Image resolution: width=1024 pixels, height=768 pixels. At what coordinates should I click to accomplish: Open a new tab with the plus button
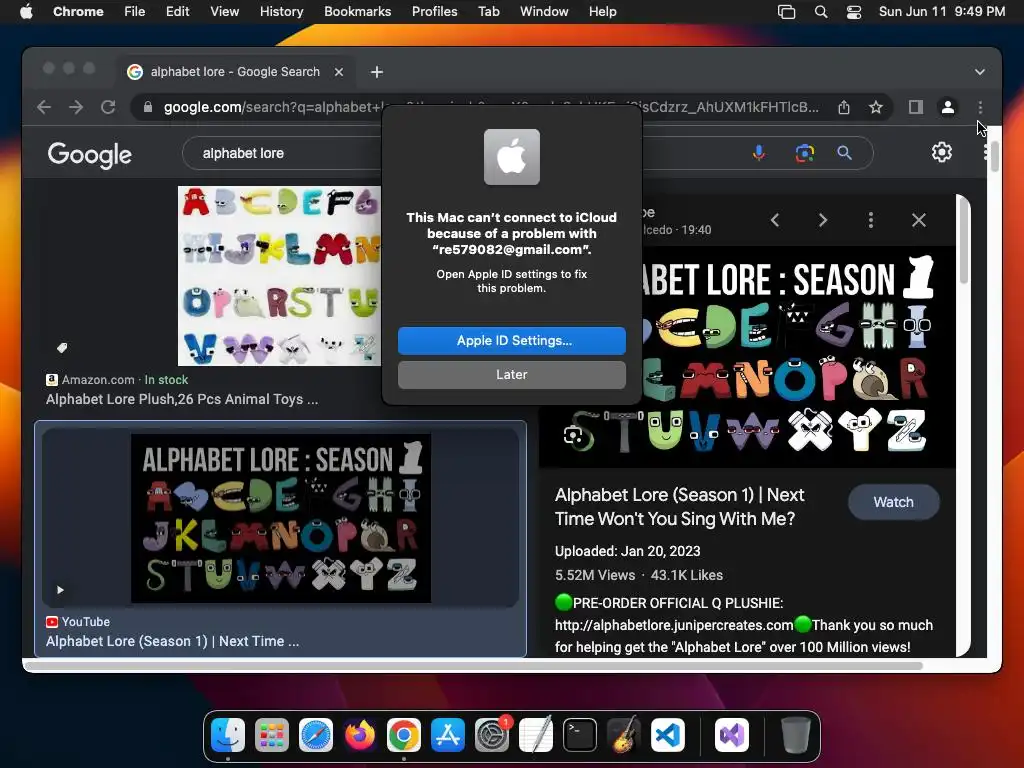(377, 72)
